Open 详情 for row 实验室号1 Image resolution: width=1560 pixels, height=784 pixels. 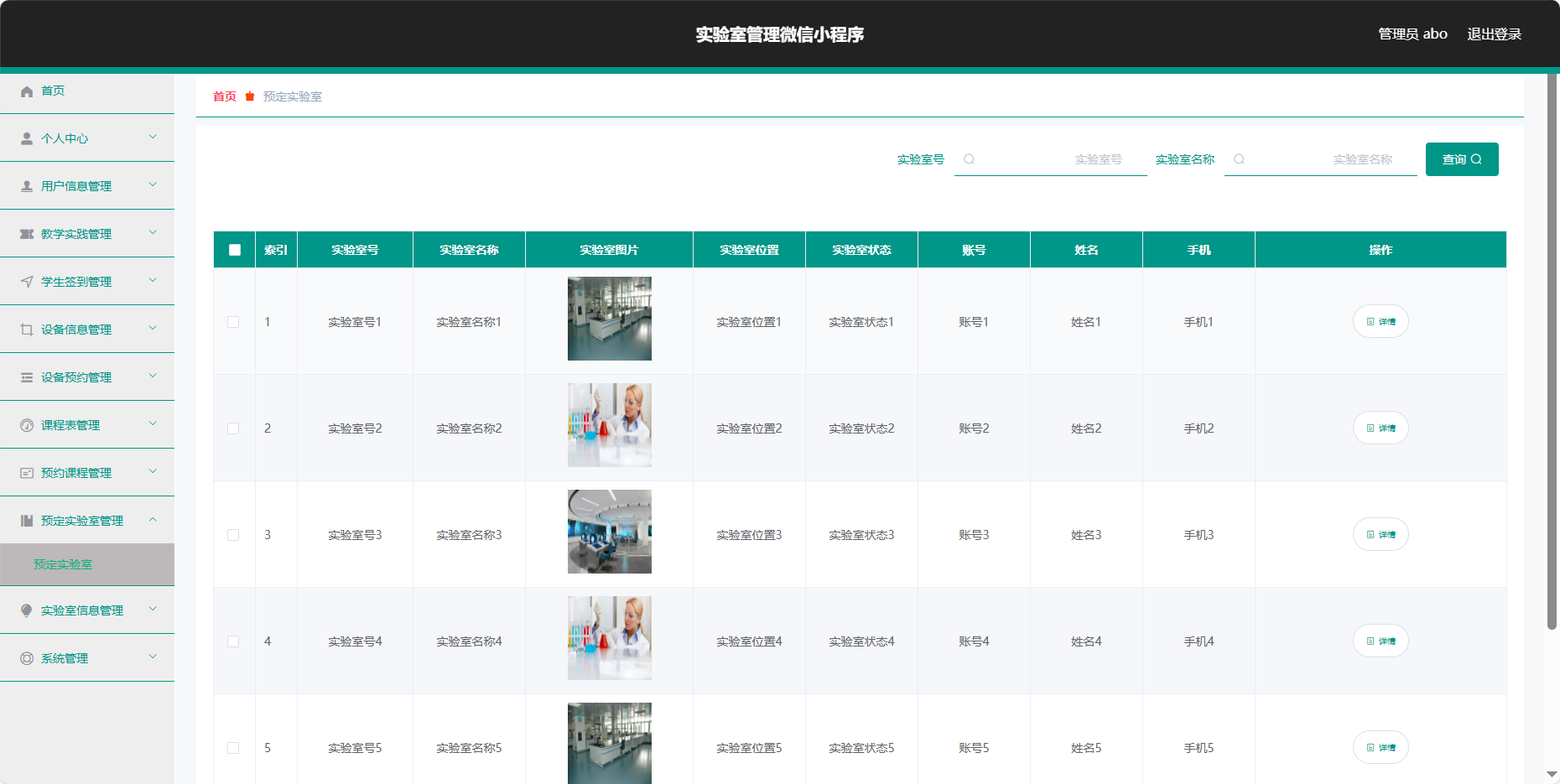coord(1381,321)
